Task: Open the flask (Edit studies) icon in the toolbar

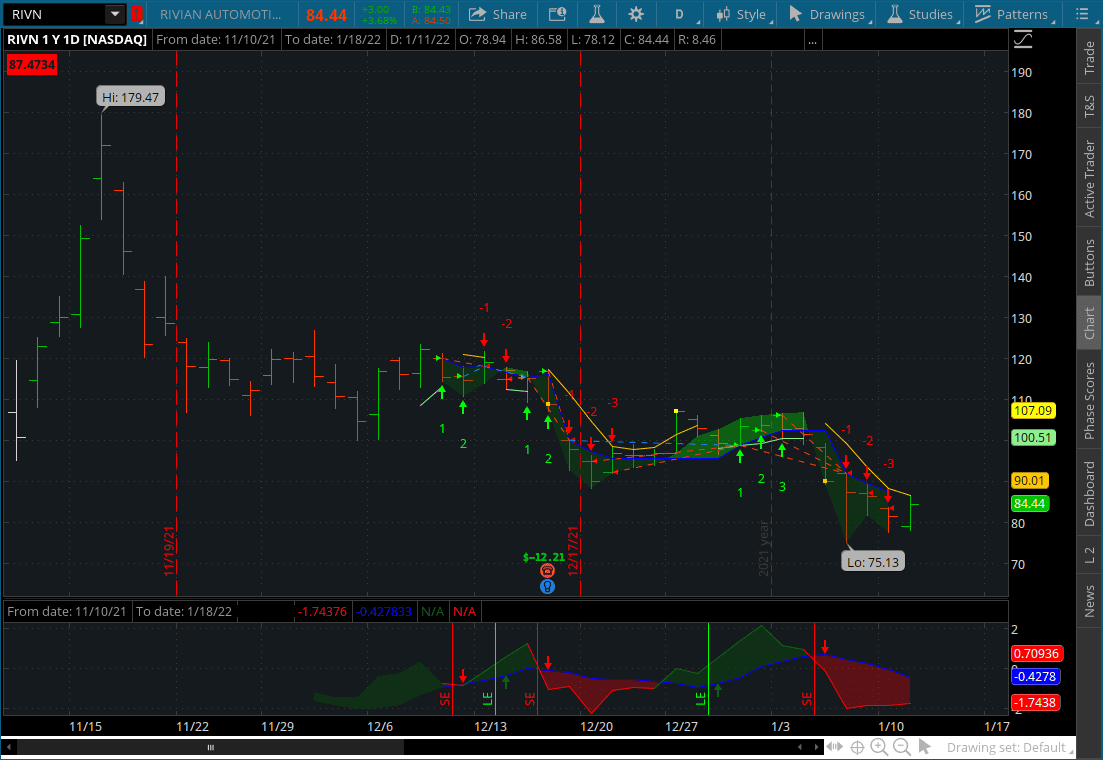Action: click(597, 14)
